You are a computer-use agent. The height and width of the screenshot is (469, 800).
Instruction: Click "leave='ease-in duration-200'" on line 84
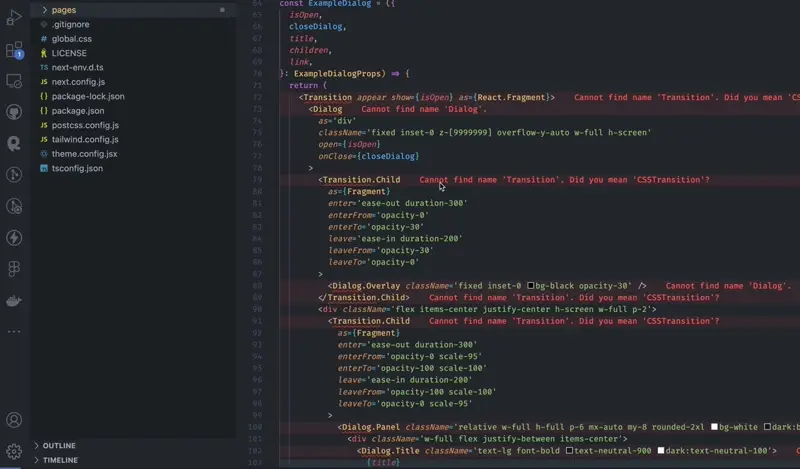click(x=395, y=239)
